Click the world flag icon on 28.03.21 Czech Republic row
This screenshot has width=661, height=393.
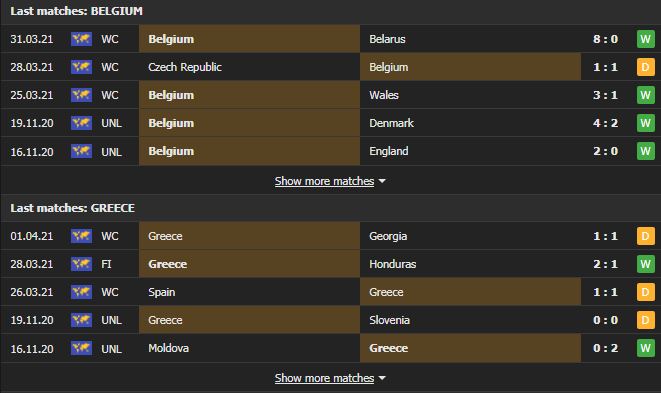81,67
